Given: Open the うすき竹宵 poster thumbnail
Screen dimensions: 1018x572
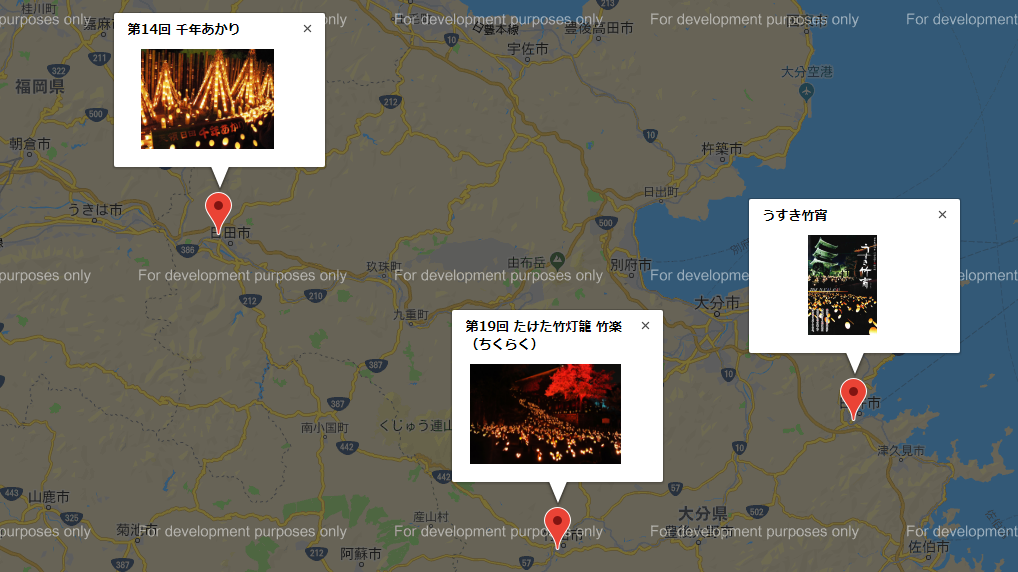Looking at the screenshot, I should point(842,285).
